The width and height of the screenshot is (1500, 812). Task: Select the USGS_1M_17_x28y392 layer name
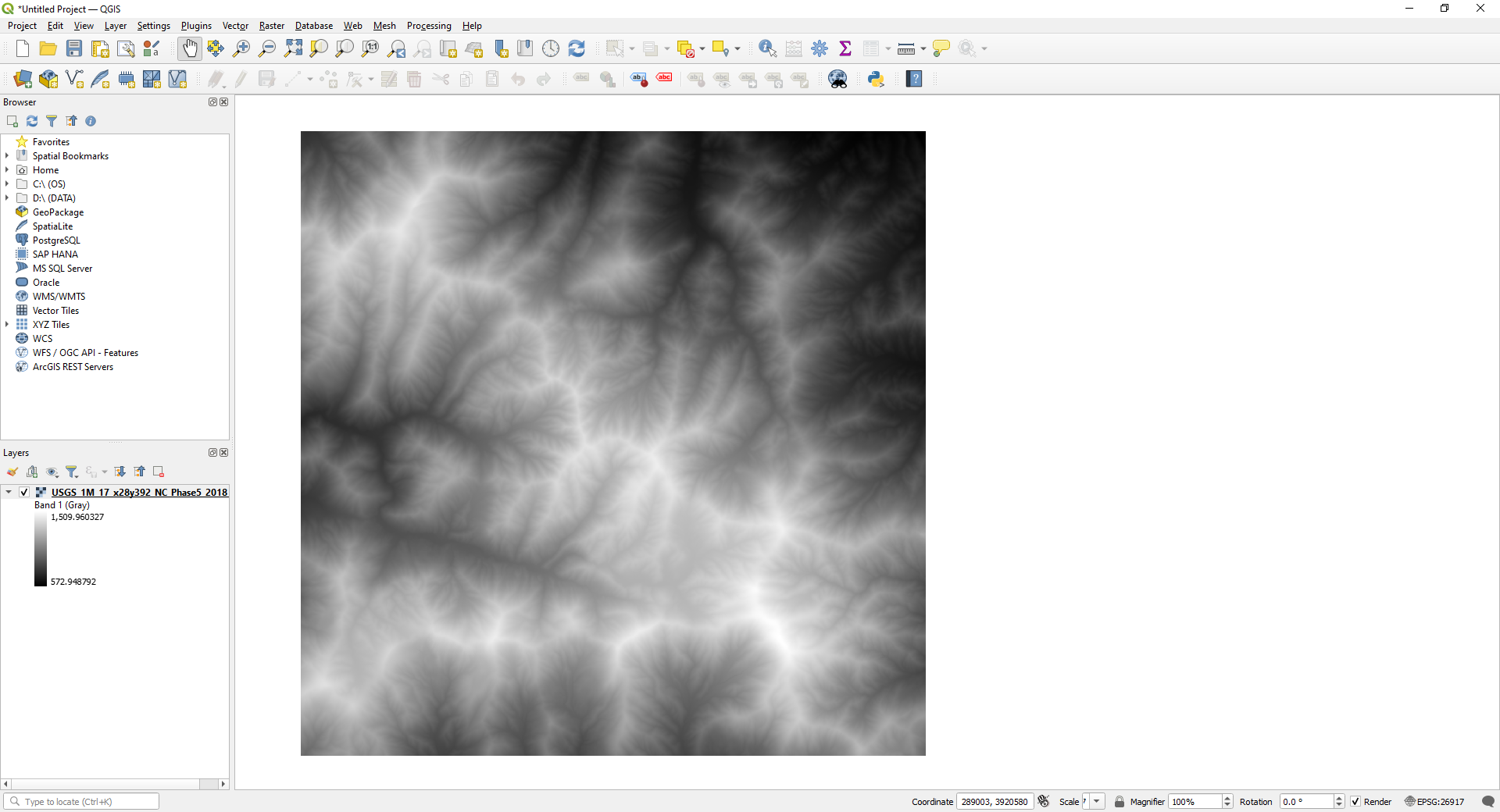point(139,492)
